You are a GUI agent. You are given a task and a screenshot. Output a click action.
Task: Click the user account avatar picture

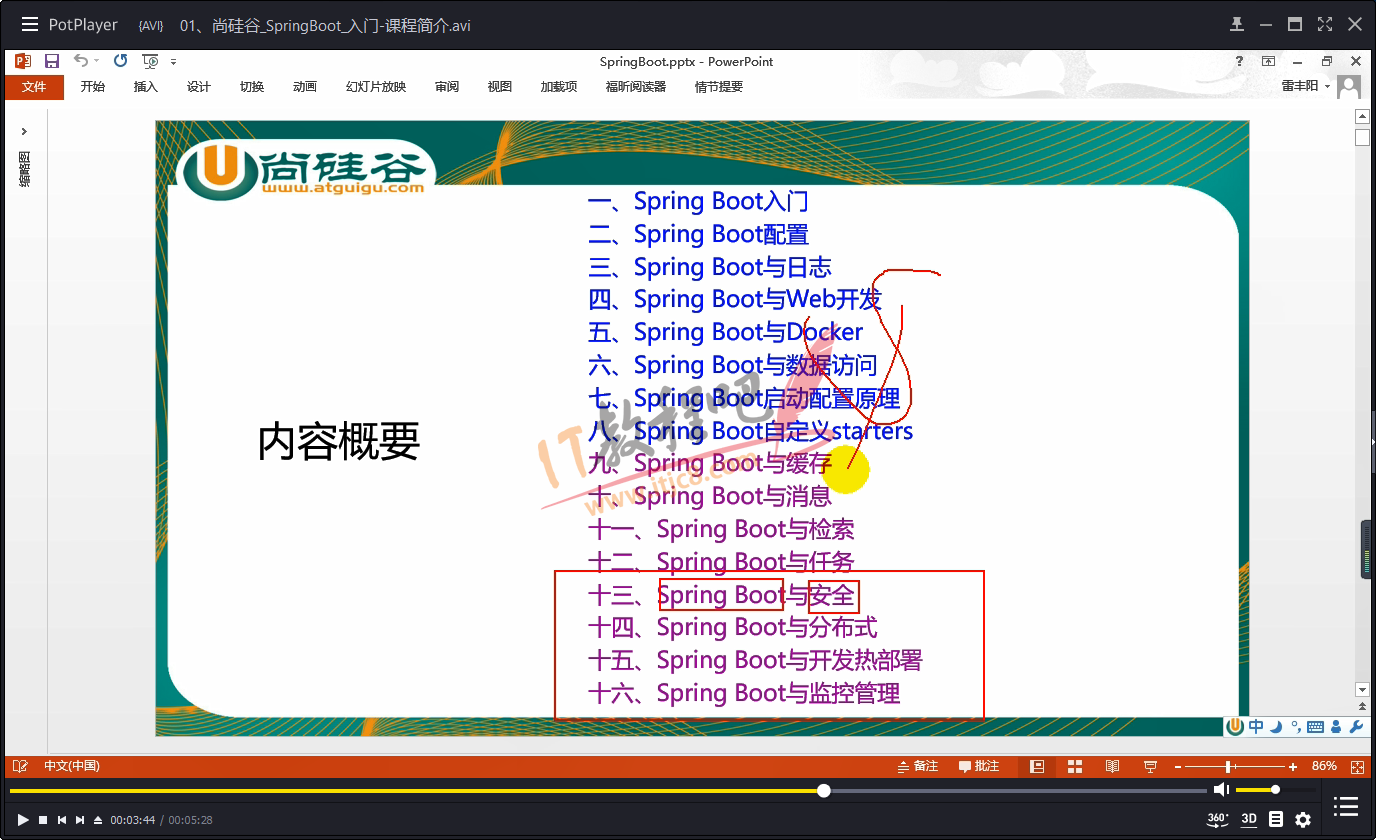[x=1350, y=87]
